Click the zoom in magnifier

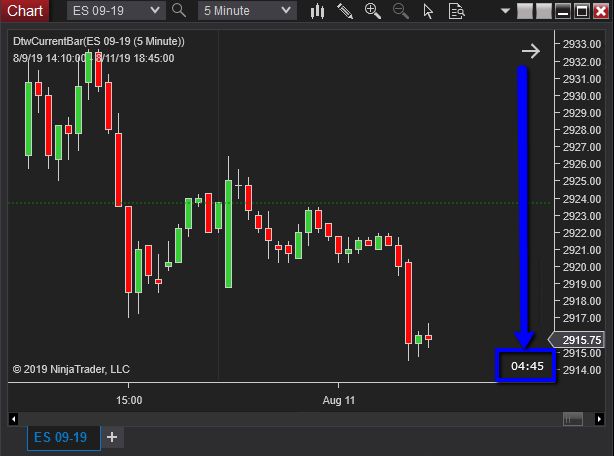click(373, 11)
